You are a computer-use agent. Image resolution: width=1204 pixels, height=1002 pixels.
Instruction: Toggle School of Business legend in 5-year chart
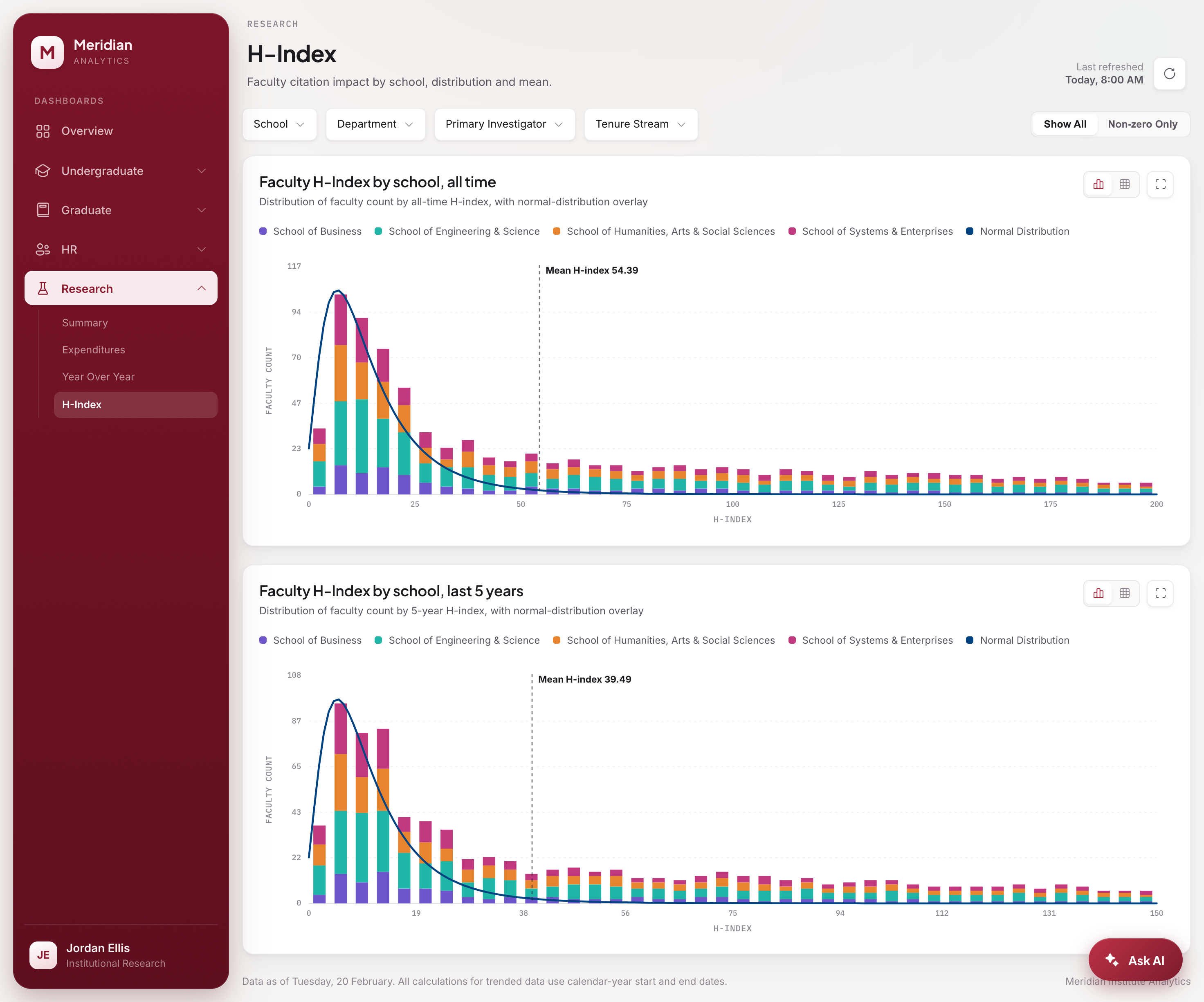310,640
